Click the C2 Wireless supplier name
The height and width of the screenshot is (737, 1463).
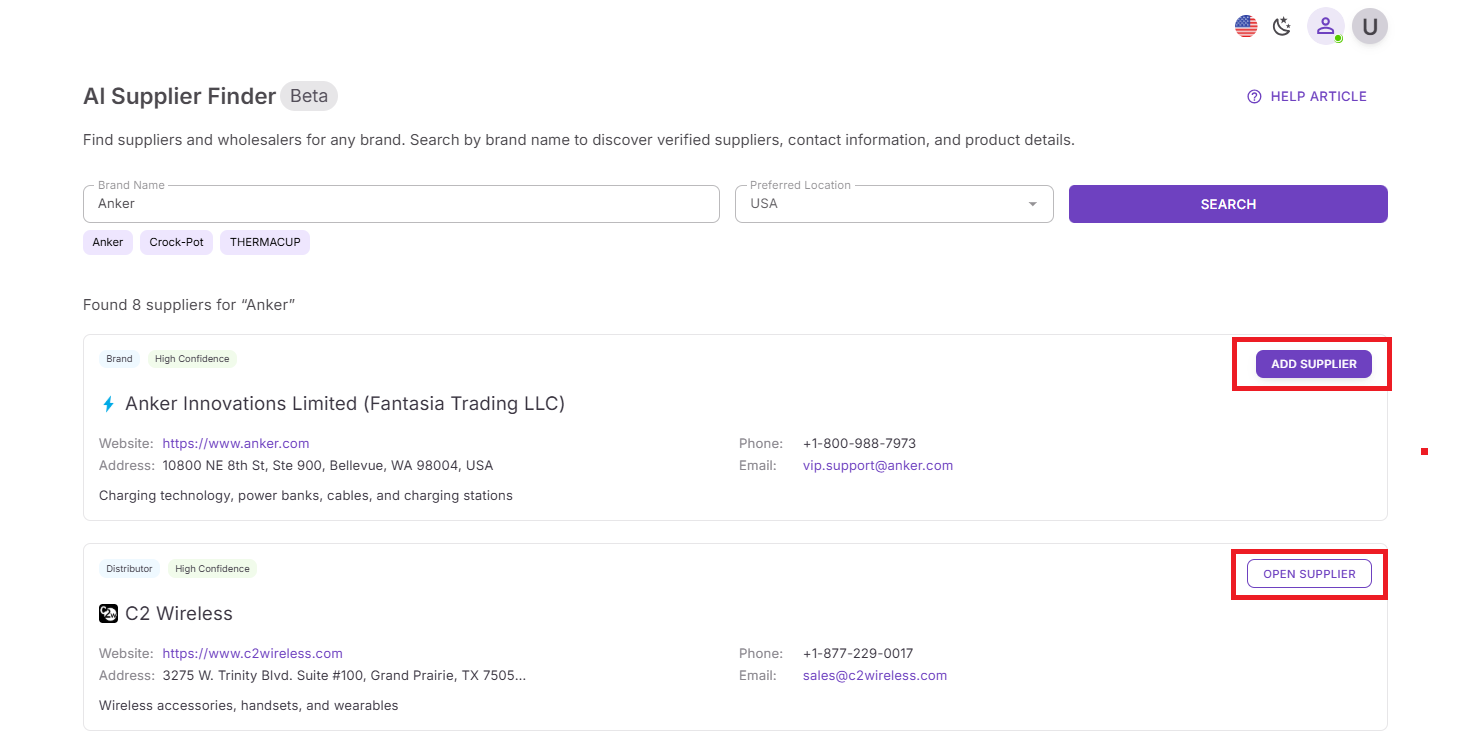179,614
